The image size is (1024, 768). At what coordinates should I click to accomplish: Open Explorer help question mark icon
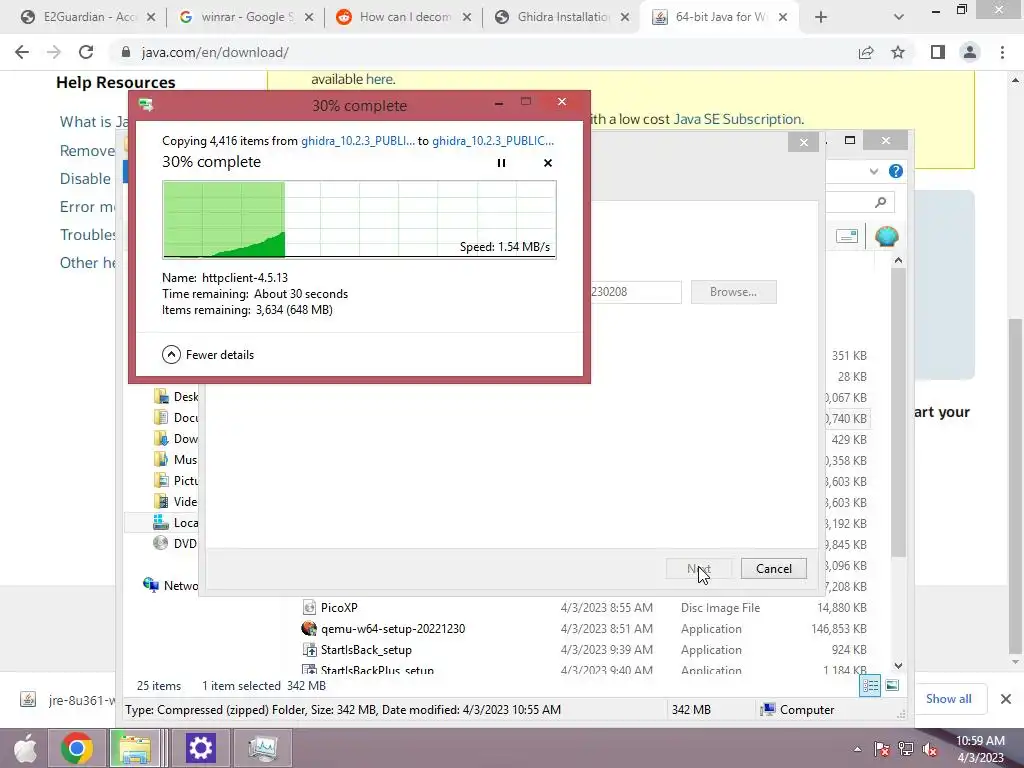click(895, 171)
